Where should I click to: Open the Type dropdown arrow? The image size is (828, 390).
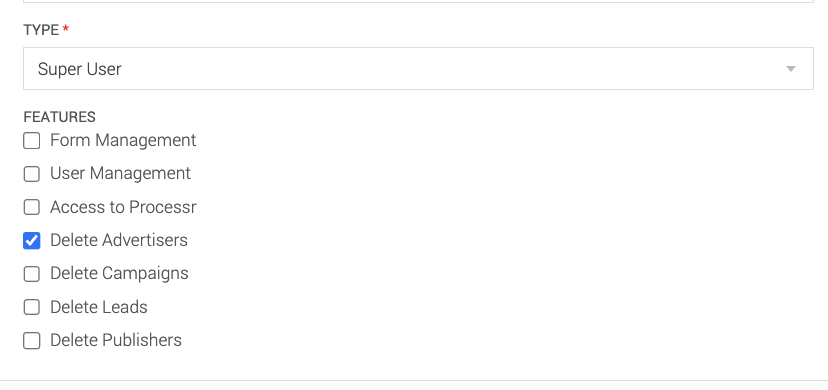(791, 69)
